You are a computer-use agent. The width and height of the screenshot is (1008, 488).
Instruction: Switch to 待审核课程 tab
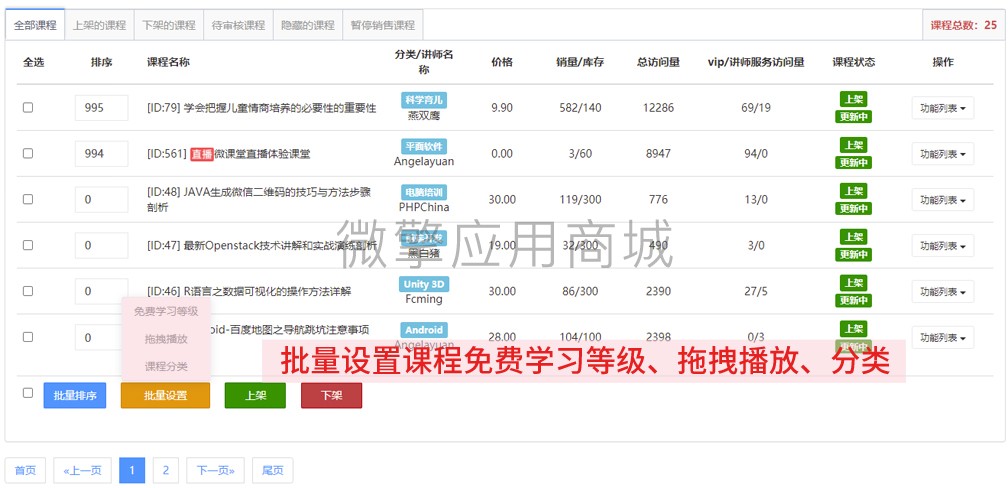(238, 25)
